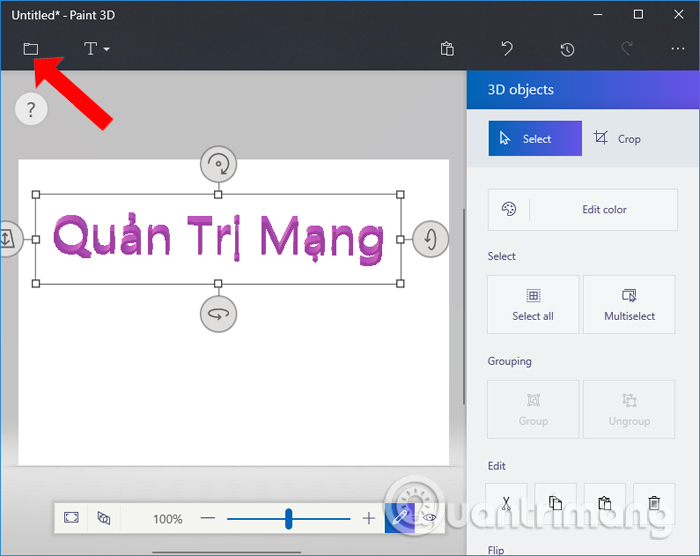Click the Z-axis rotate handle above text
The image size is (700, 556).
point(218,164)
